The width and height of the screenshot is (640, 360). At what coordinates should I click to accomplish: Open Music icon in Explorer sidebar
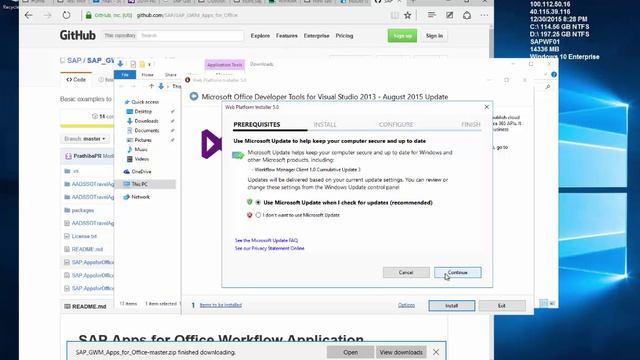[x=129, y=149]
